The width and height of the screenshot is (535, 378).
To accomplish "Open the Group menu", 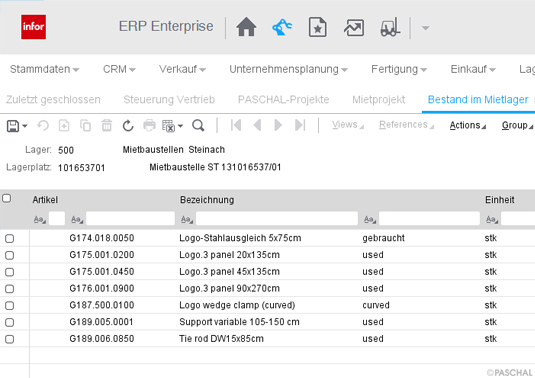I will (x=517, y=126).
